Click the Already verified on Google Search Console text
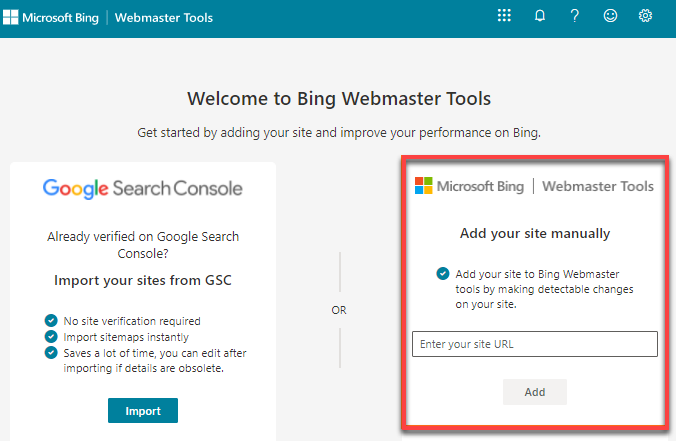Image resolution: width=676 pixels, height=441 pixels. [x=143, y=245]
